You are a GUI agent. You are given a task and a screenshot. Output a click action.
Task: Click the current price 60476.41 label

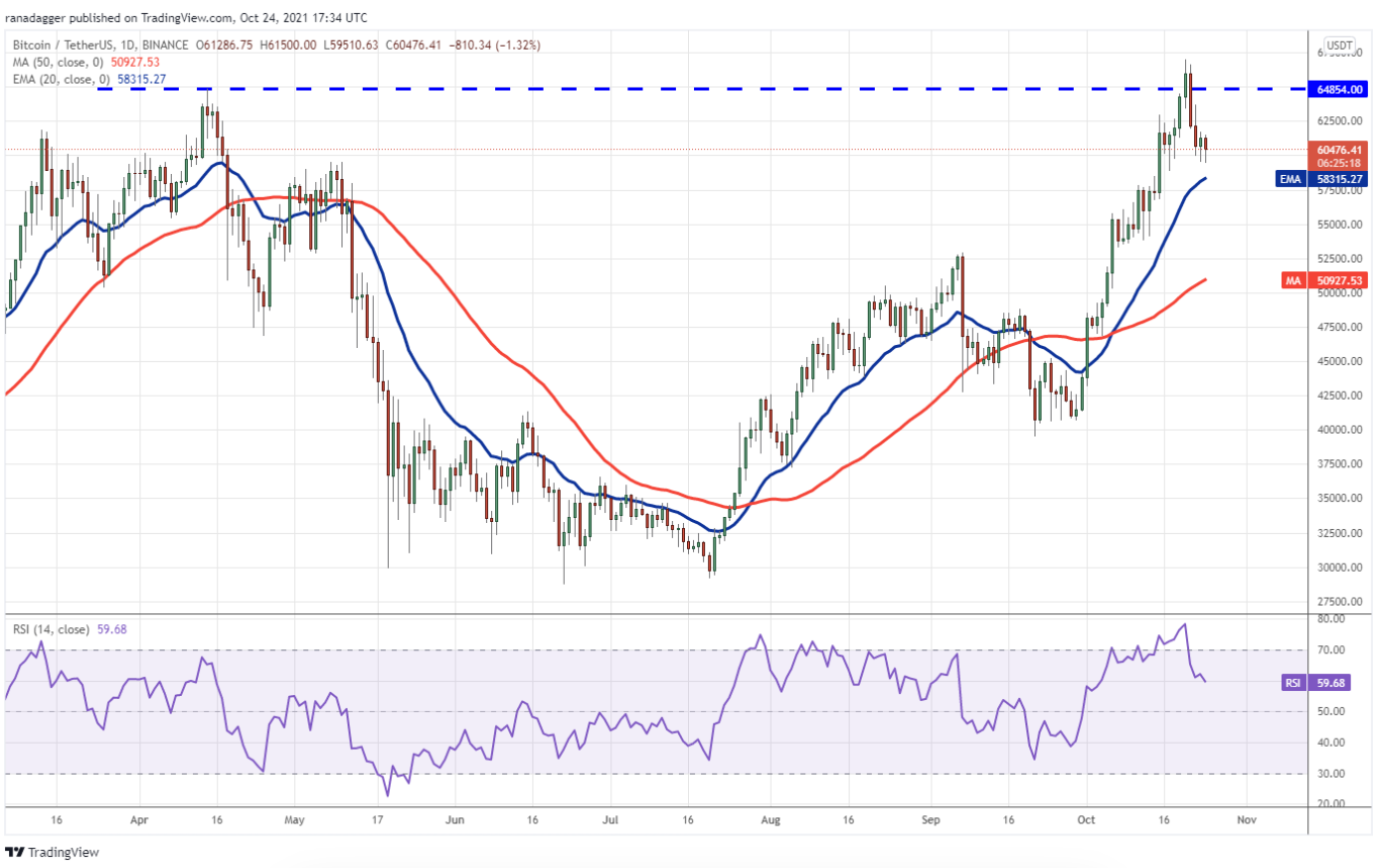1339,150
